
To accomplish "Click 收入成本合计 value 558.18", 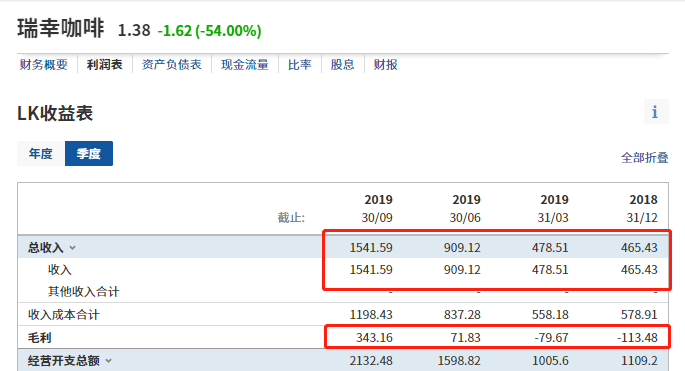I will 550,315.
